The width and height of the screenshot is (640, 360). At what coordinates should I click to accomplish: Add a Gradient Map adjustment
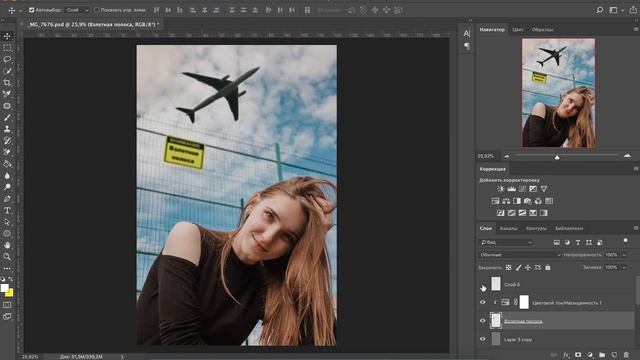click(x=544, y=213)
